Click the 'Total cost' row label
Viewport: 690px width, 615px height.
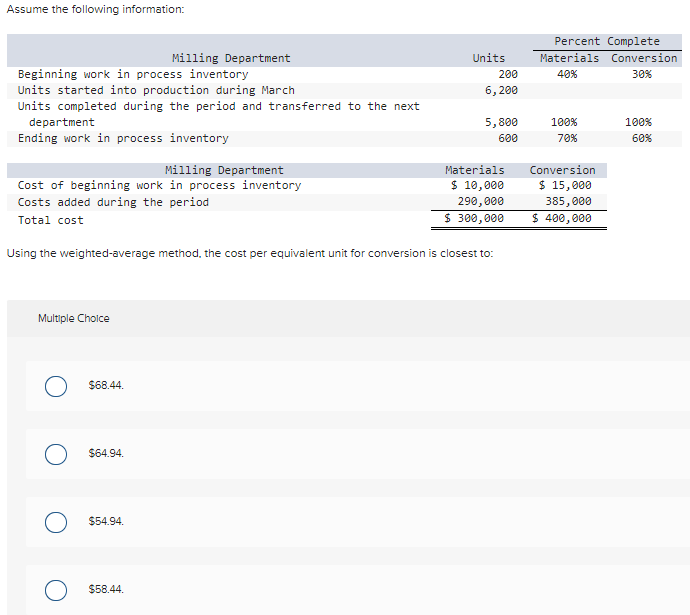tap(51, 220)
